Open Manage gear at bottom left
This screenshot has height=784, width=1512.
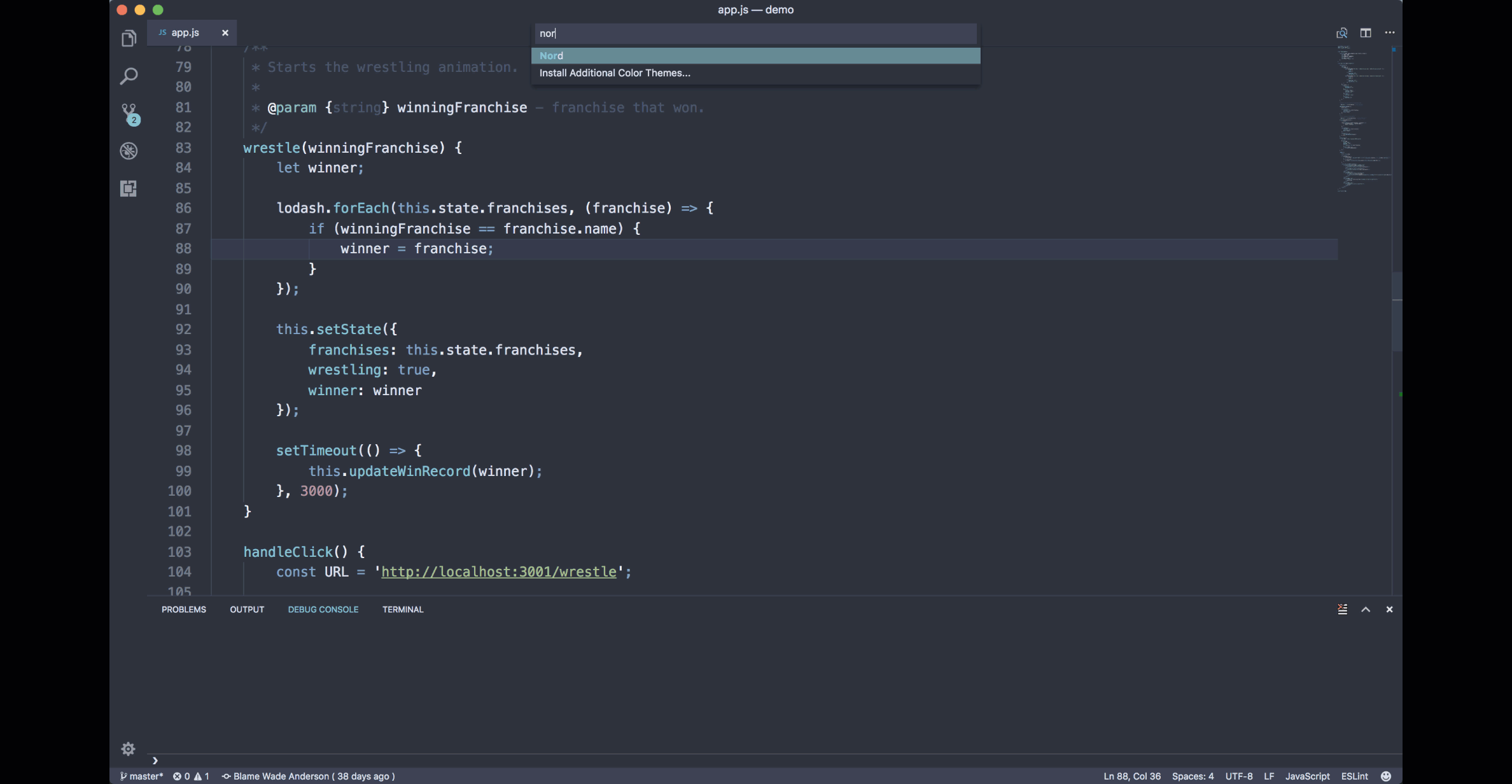(129, 749)
